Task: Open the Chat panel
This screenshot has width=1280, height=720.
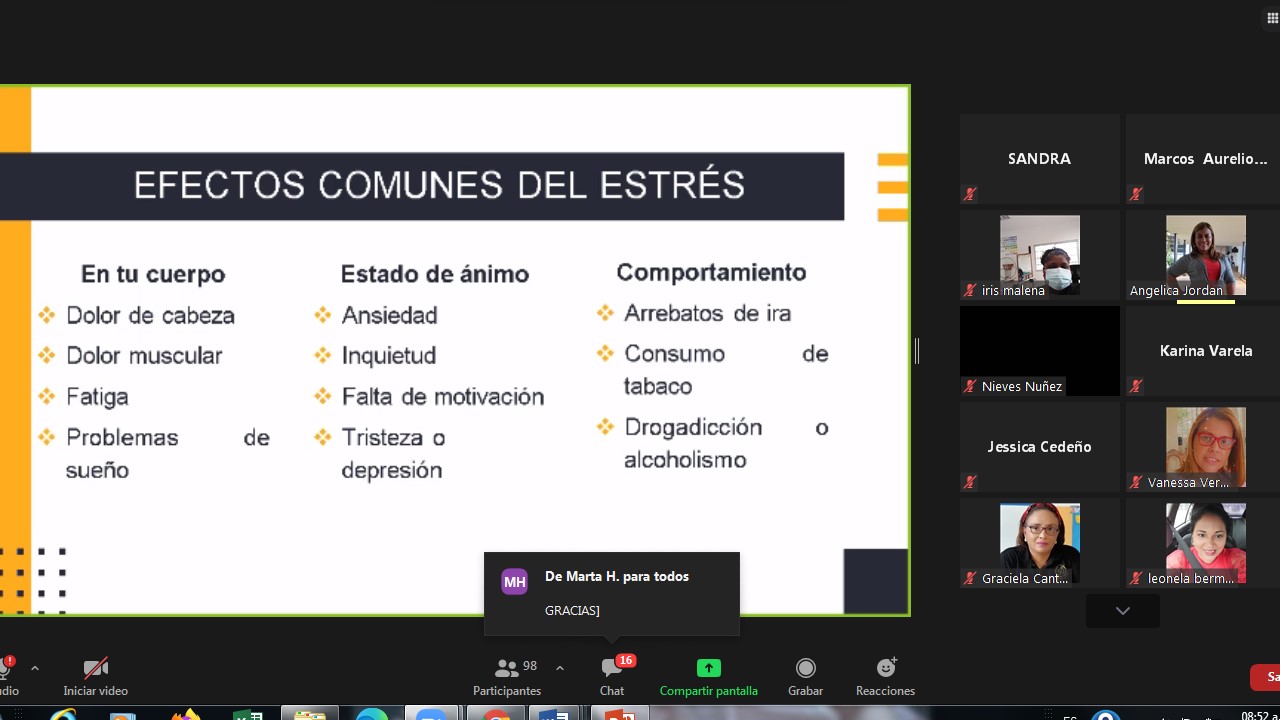Action: click(x=612, y=676)
